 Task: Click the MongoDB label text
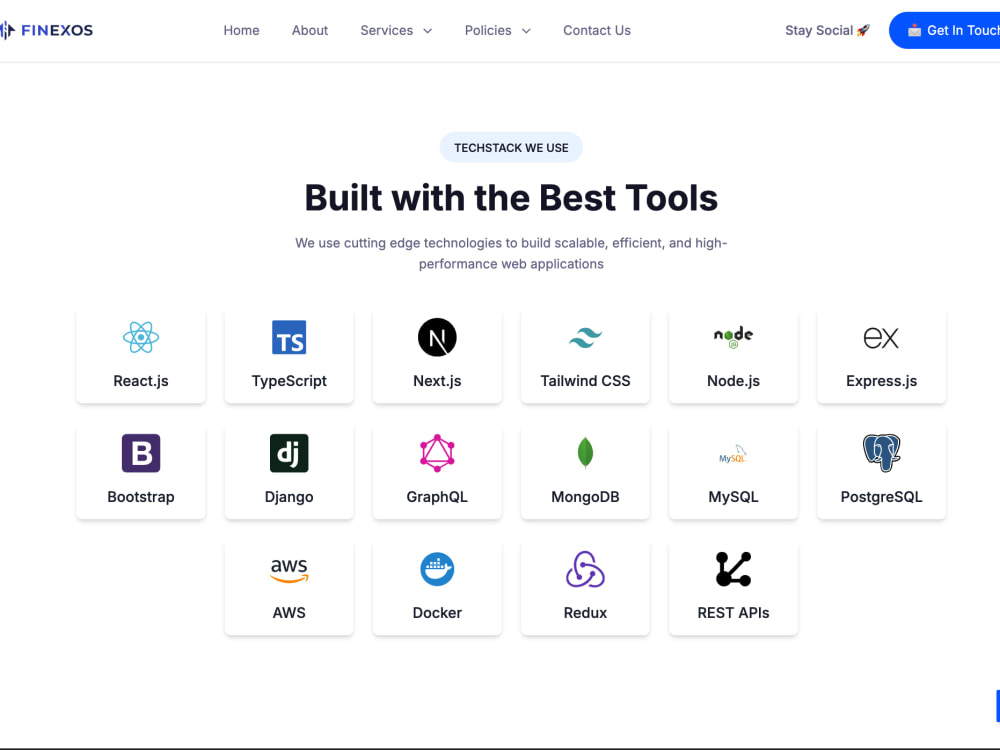585,497
